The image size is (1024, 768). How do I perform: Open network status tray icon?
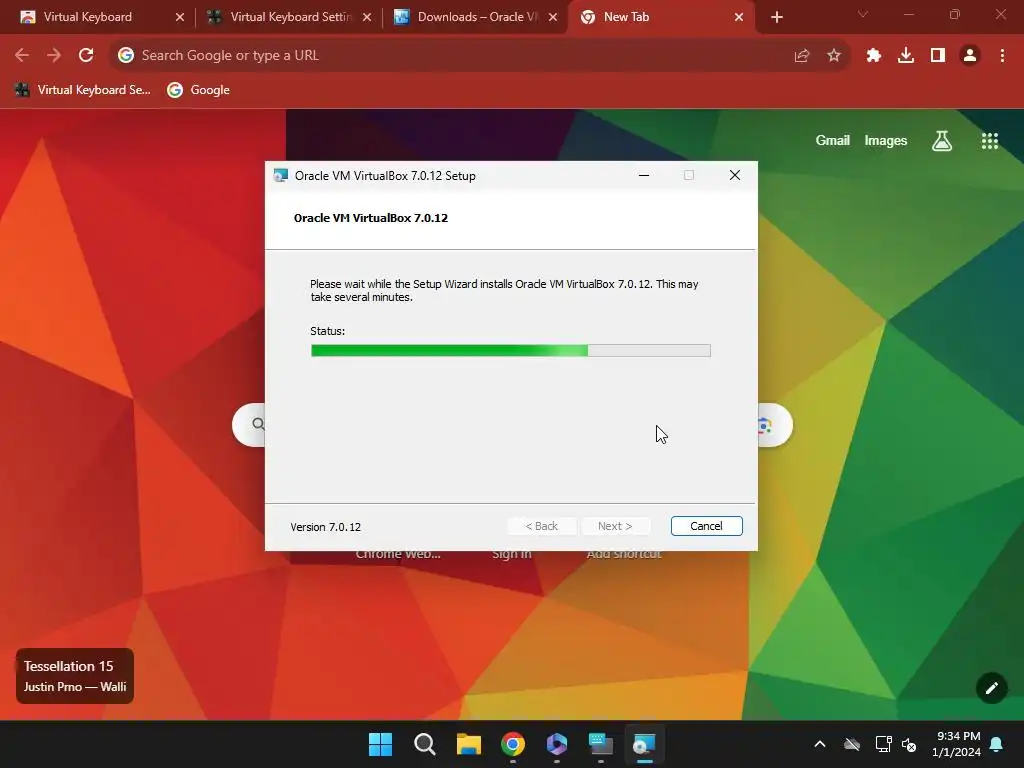[x=883, y=744]
